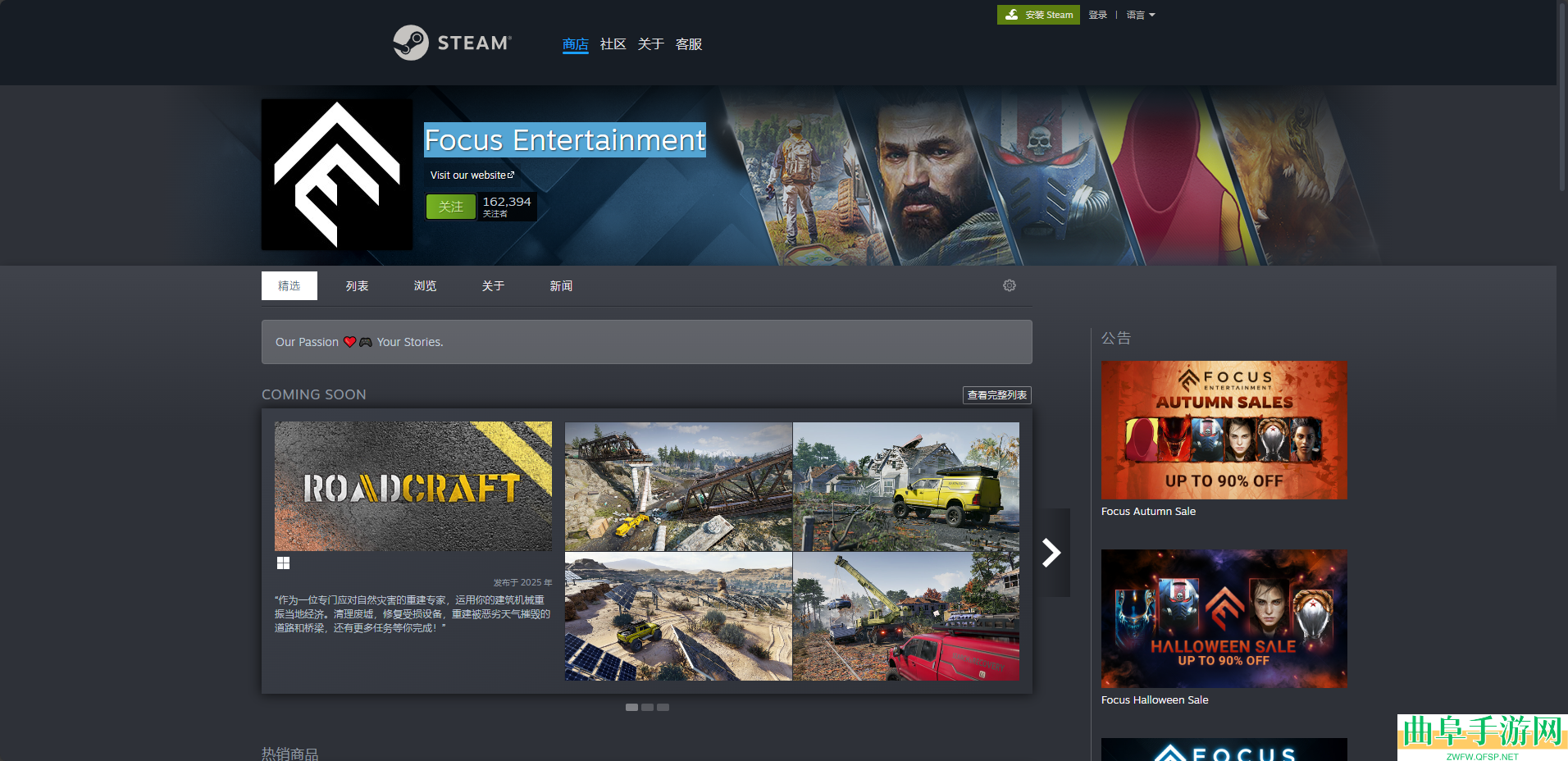
Task: View the RoadCraft solar panel desert screenshot
Action: [678, 616]
